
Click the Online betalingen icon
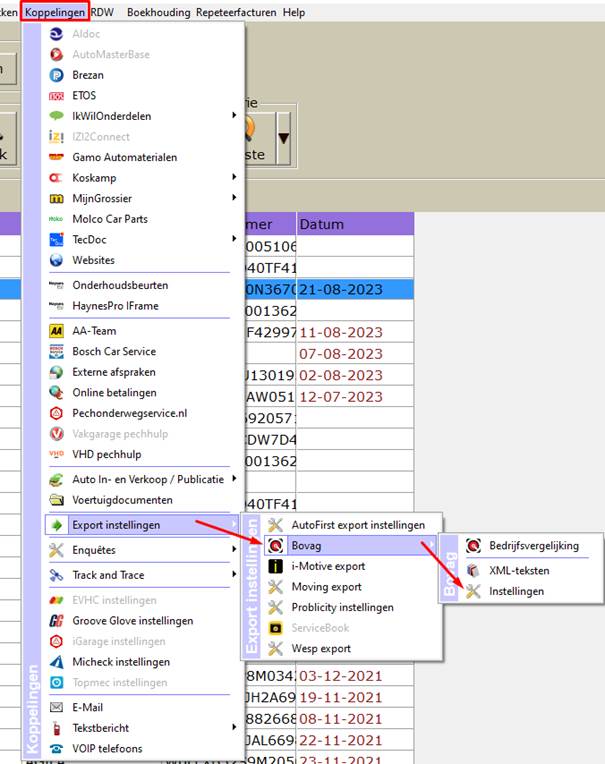(x=57, y=392)
